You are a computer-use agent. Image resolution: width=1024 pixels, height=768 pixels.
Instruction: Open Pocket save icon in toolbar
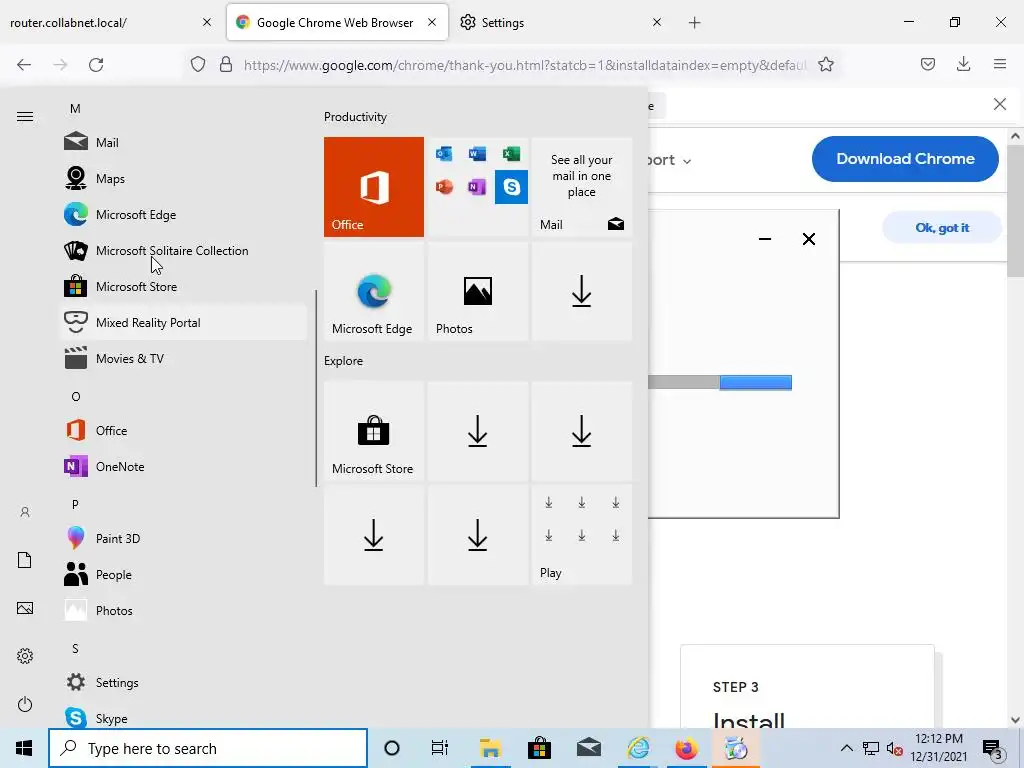coord(927,65)
